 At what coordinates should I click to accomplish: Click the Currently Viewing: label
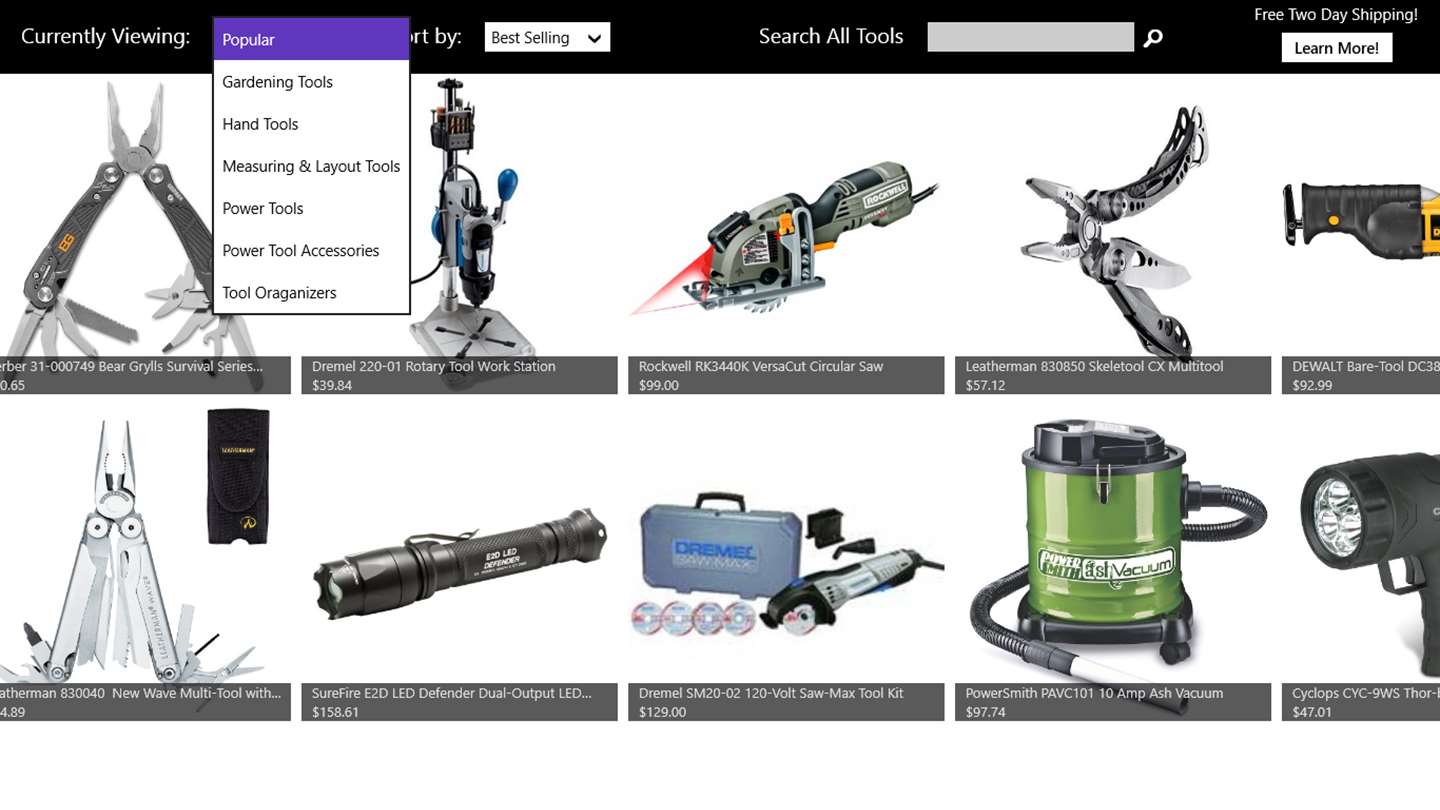[x=105, y=36]
